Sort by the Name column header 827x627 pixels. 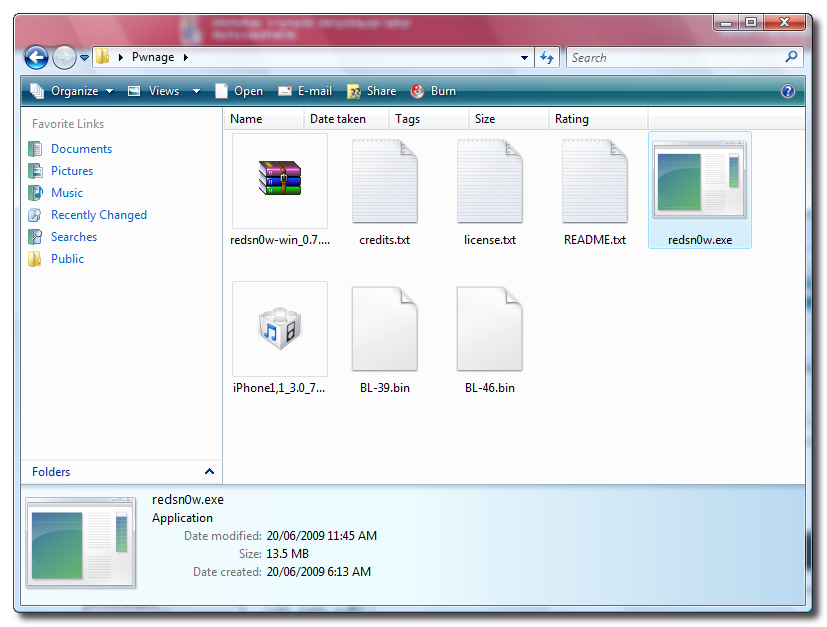click(x=265, y=119)
